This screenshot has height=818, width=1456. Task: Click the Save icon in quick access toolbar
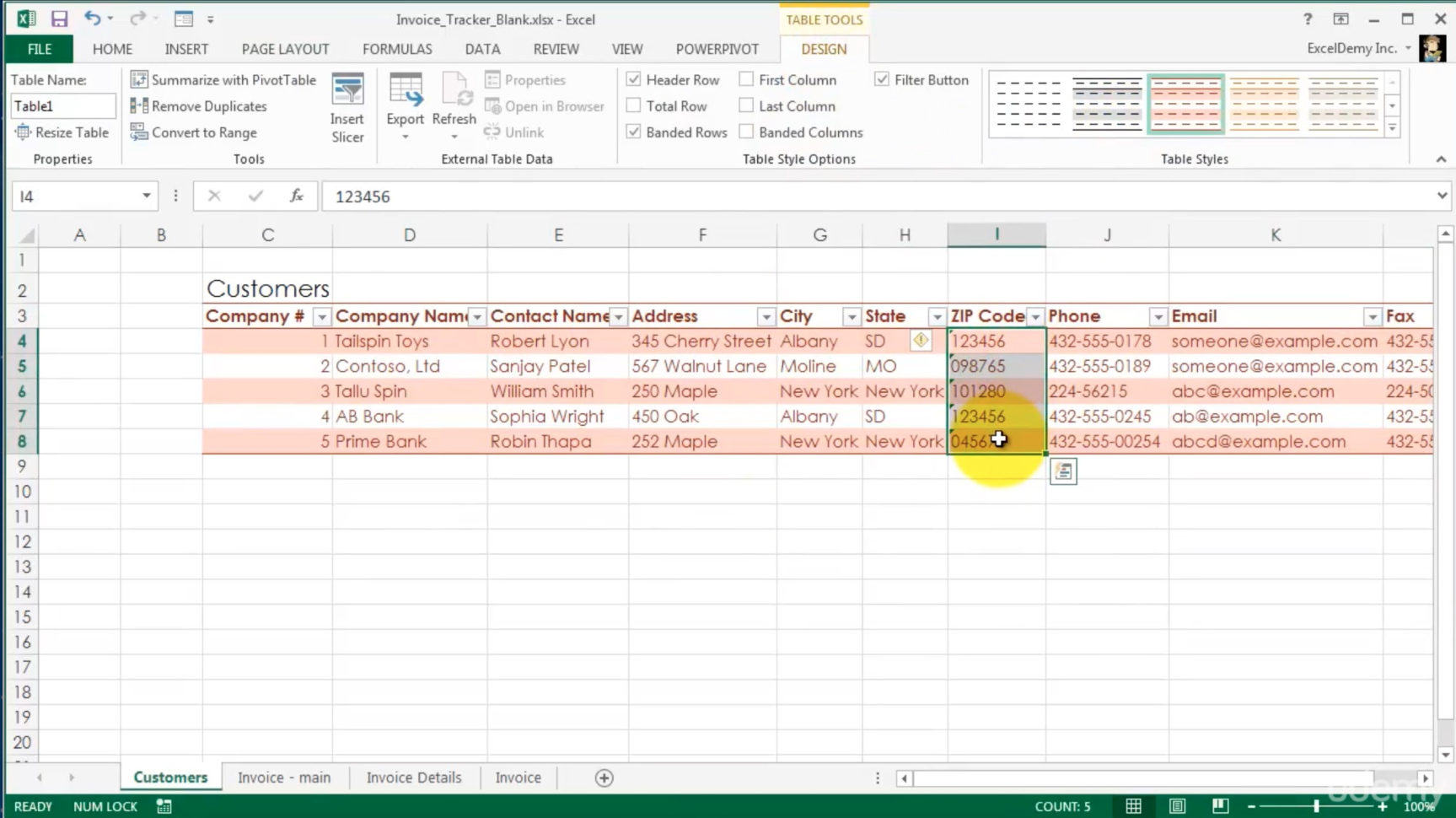click(x=59, y=19)
